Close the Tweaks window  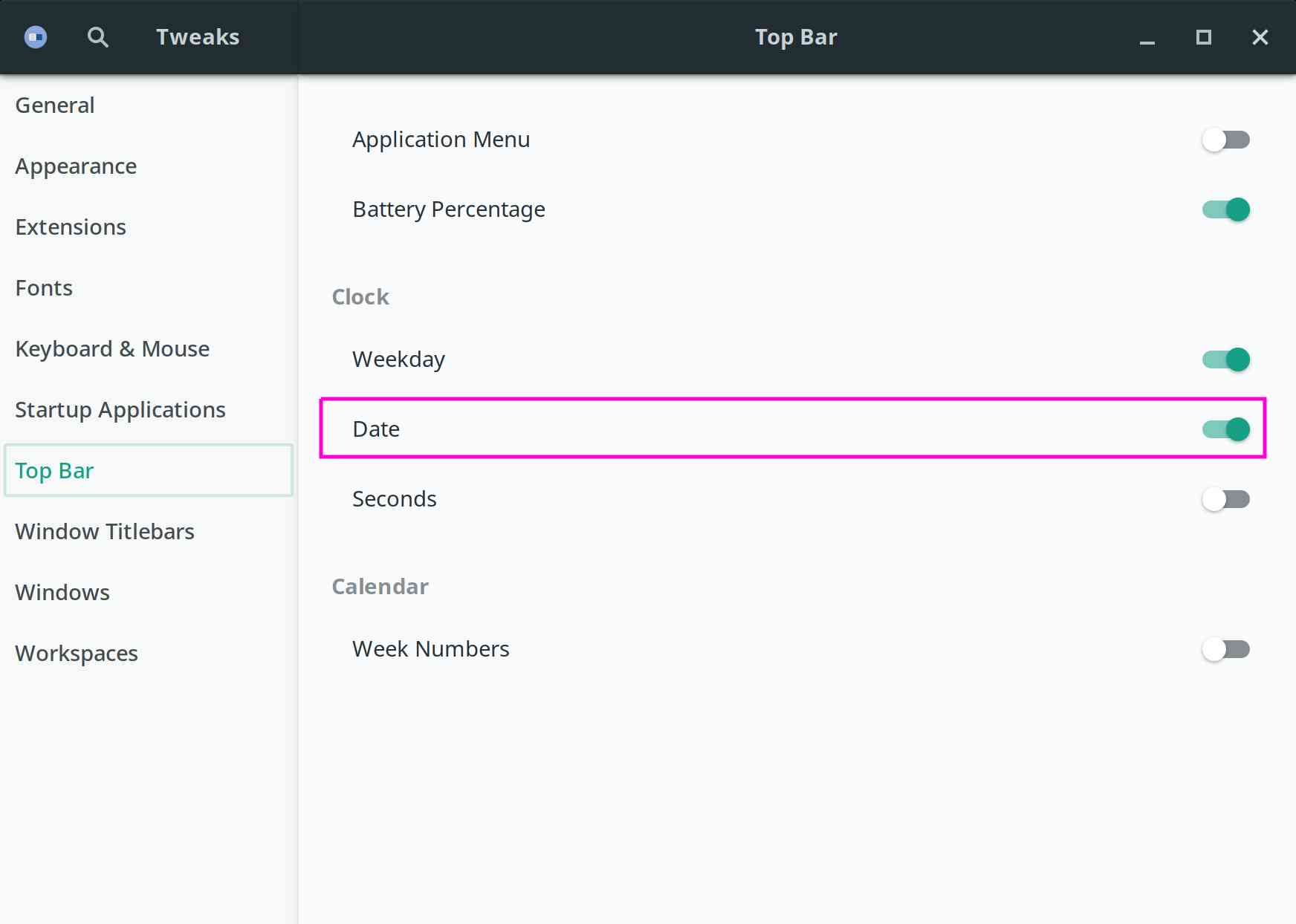1260,37
